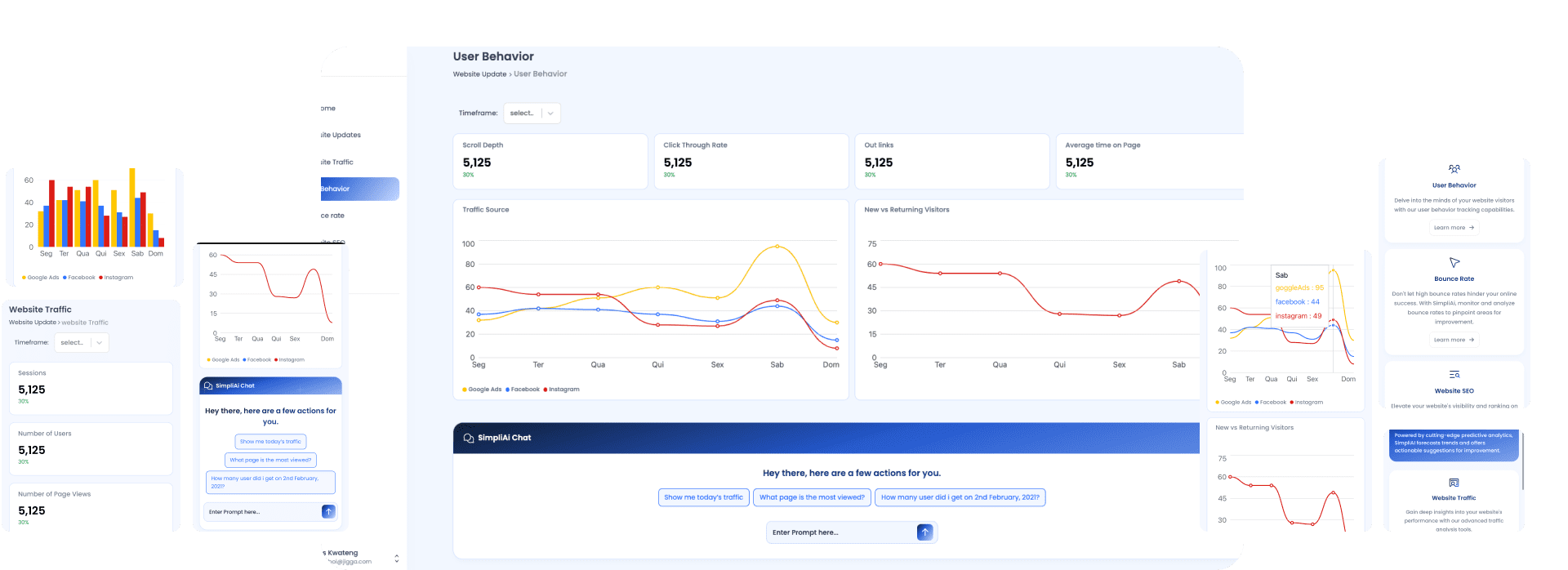
Task: Click the Website Traffic icon in feature card
Action: click(x=1454, y=483)
